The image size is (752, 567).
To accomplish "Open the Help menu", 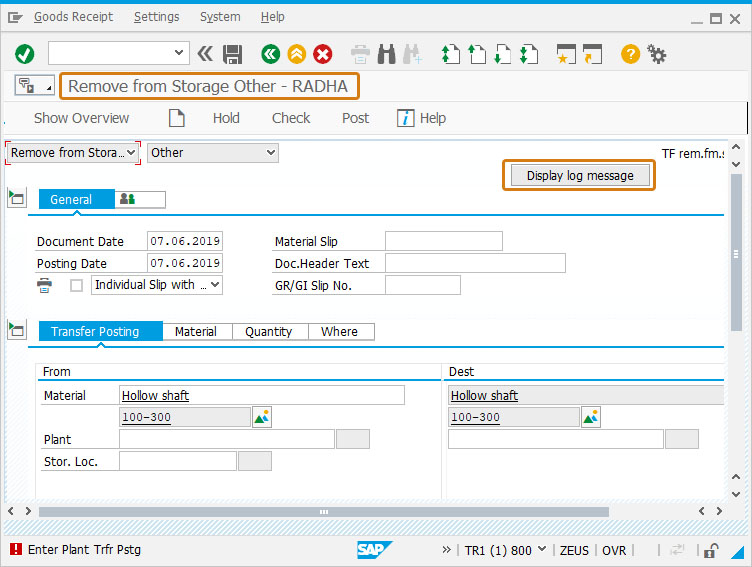I will coord(272,17).
